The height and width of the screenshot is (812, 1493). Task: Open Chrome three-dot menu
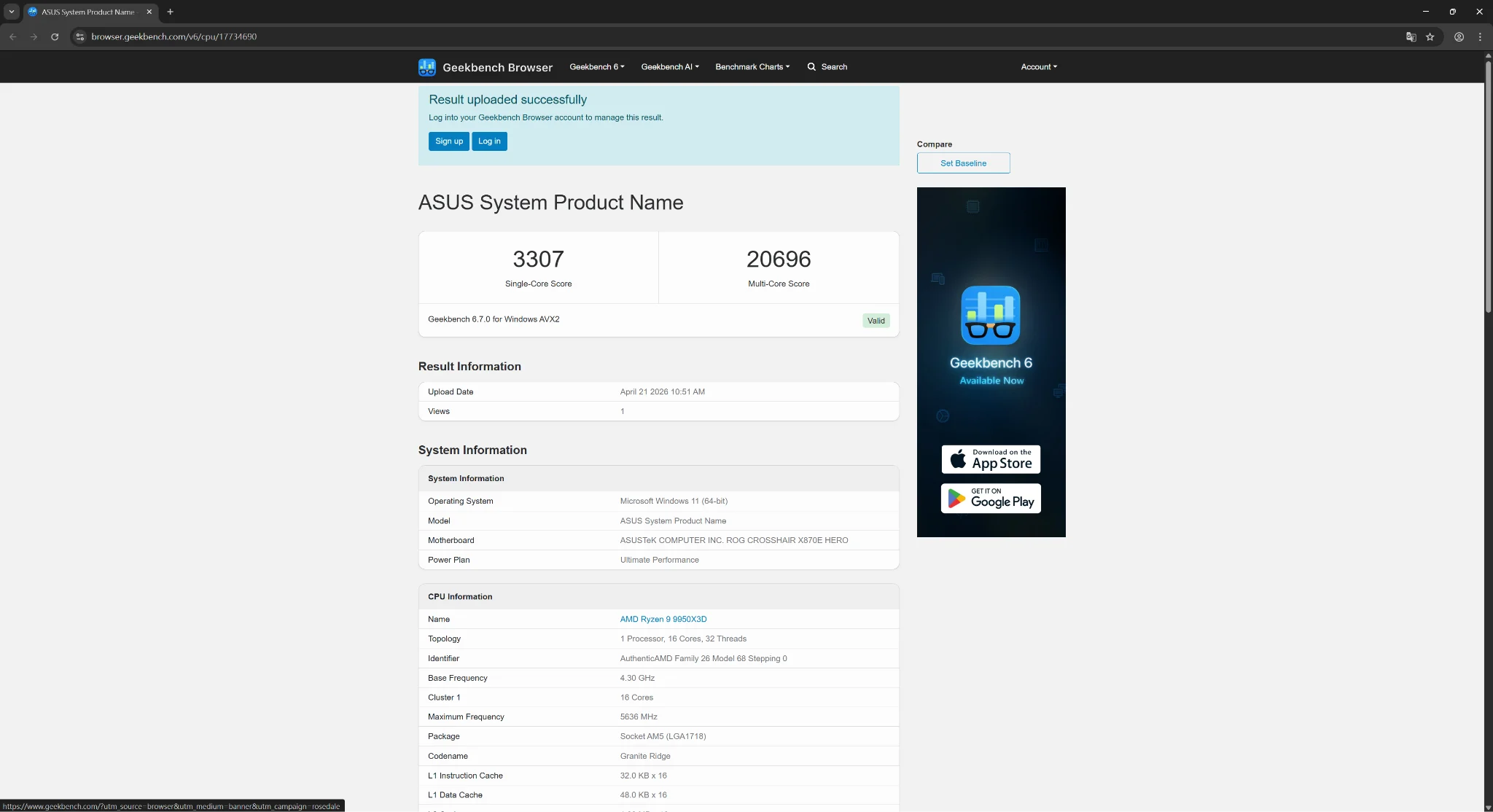[1480, 36]
